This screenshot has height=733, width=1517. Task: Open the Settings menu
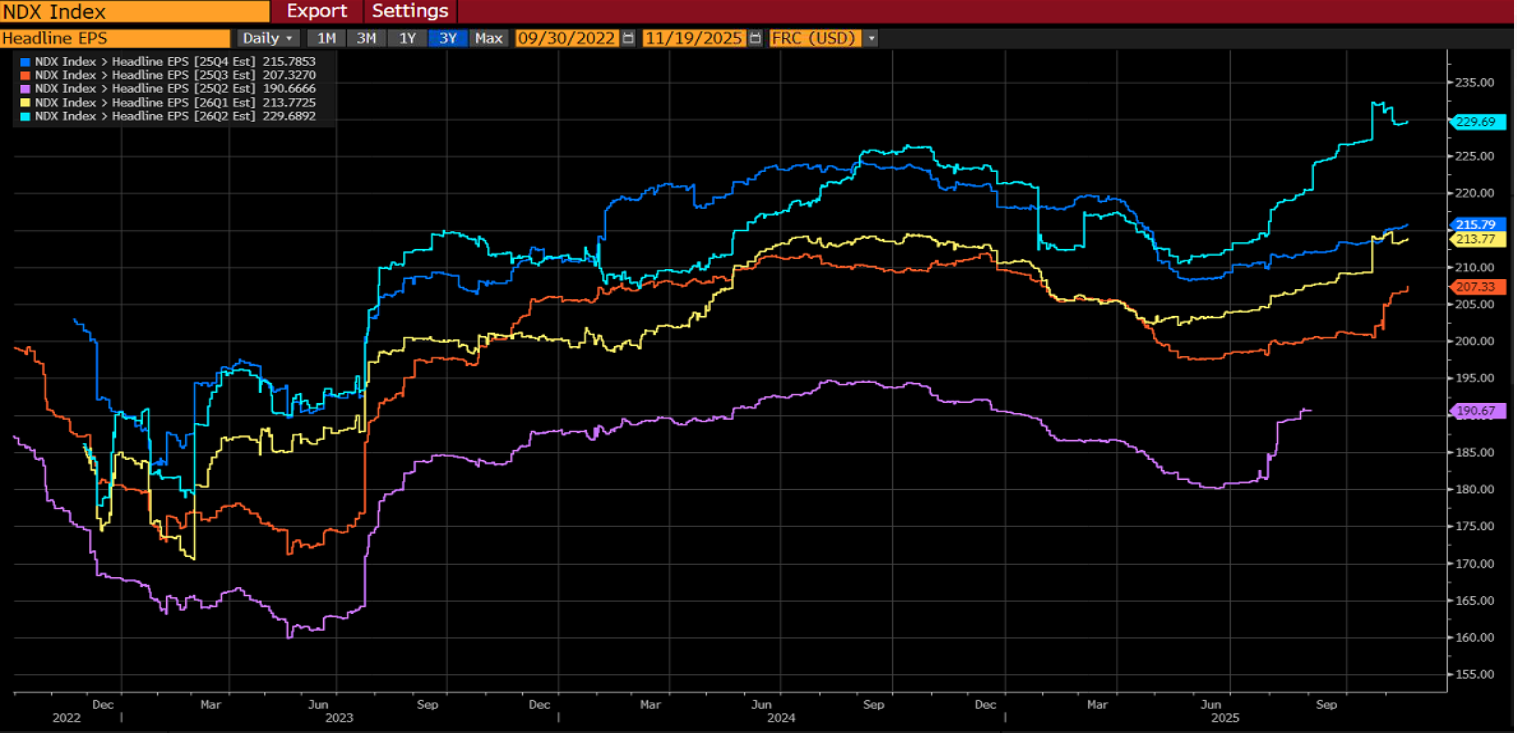click(x=410, y=11)
